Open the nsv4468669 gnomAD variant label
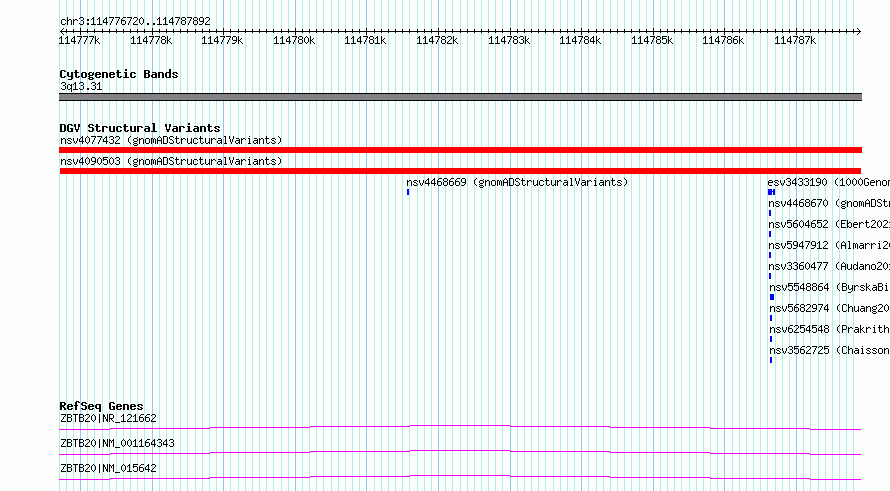Image resolution: width=890 pixels, height=491 pixels. (x=517, y=182)
